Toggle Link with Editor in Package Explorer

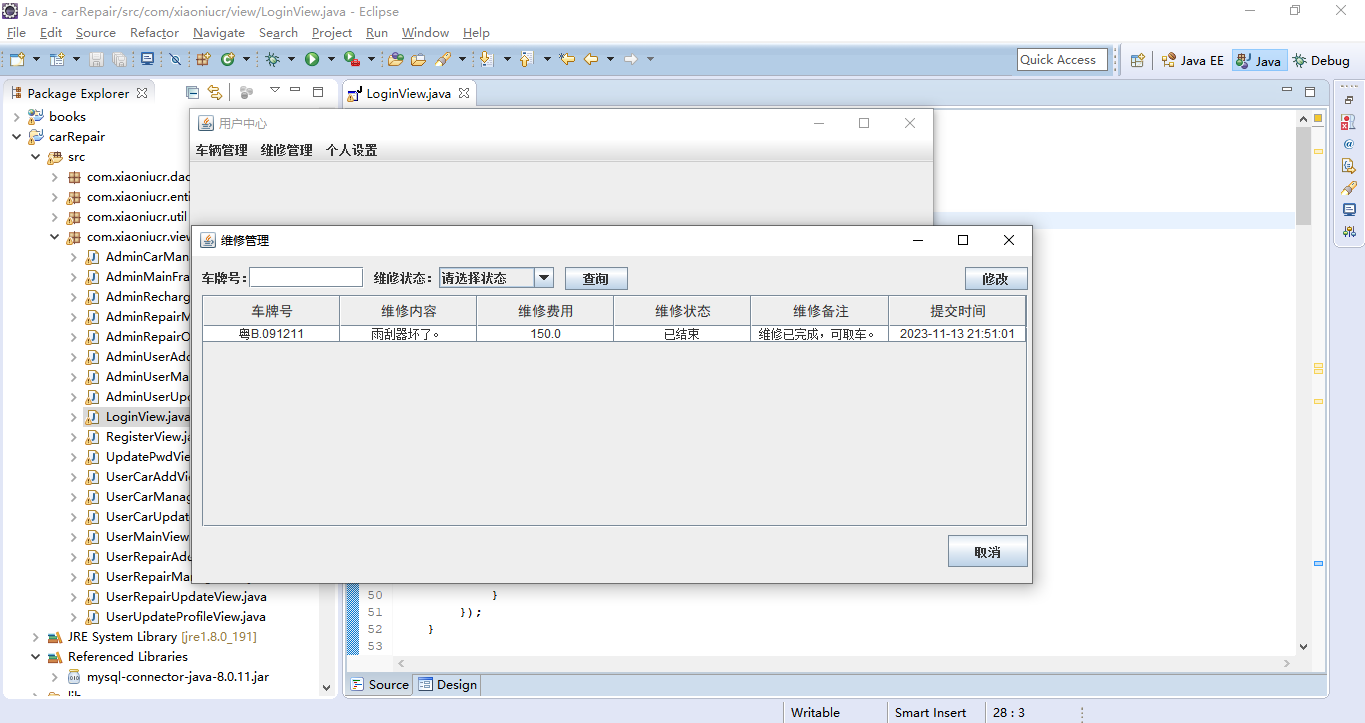click(215, 93)
